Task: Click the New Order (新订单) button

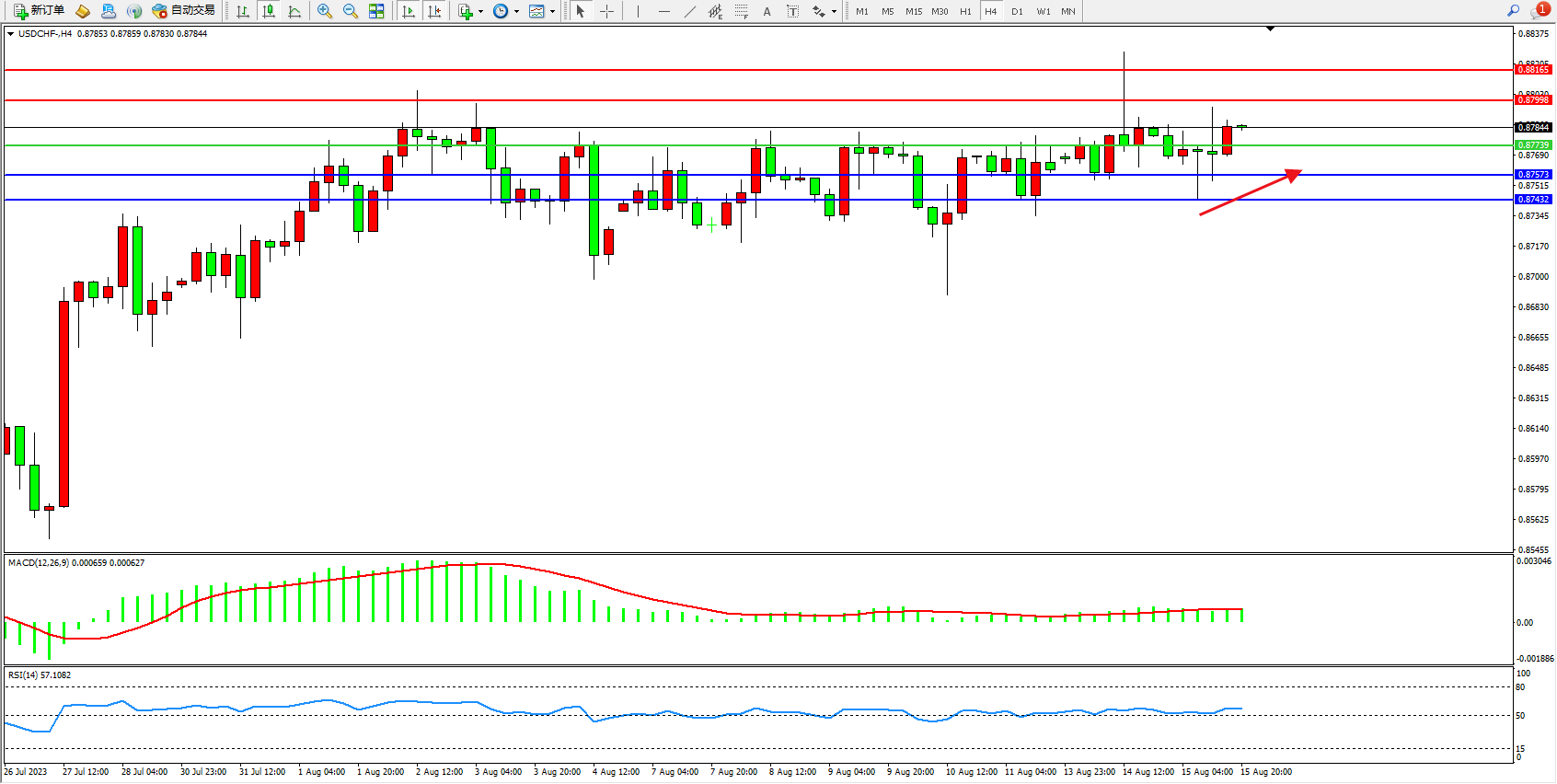Action: click(39, 11)
